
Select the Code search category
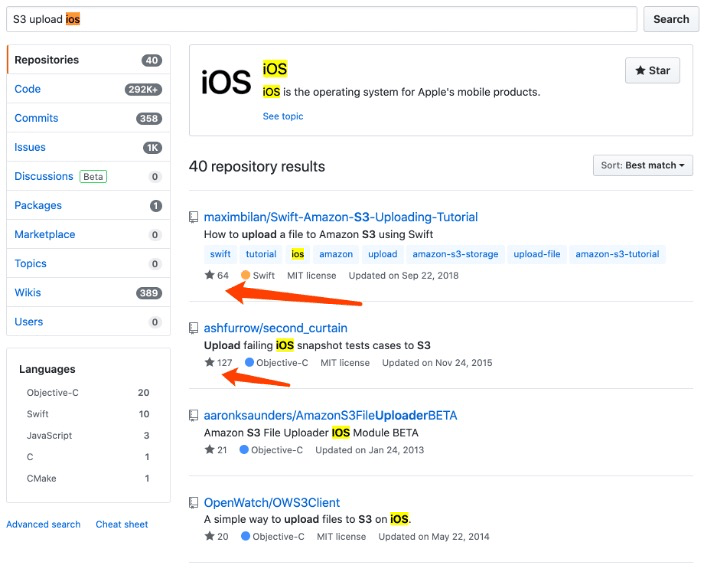pyautogui.click(x=28, y=89)
